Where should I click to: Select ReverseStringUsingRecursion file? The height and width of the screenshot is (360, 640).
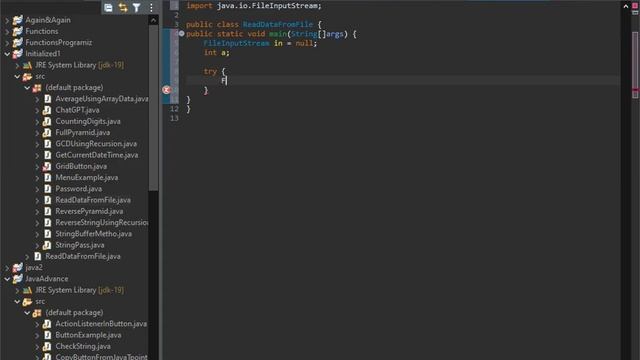click(x=102, y=223)
